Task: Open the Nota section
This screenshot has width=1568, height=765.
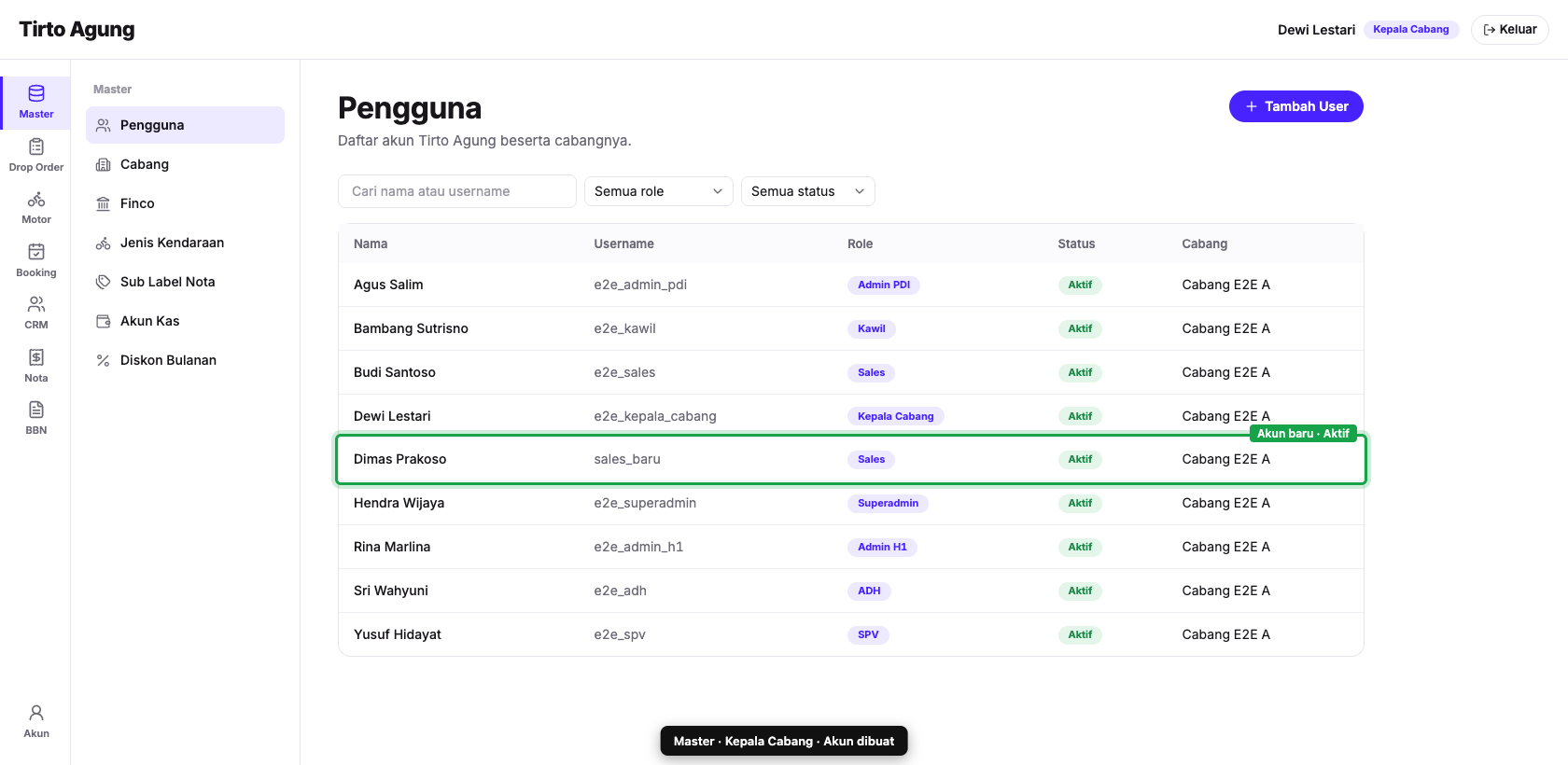Action: pos(36,367)
